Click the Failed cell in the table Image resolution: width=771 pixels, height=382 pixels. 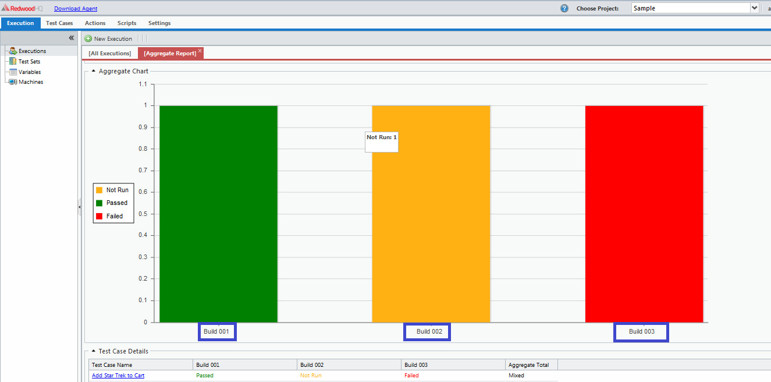(x=412, y=376)
